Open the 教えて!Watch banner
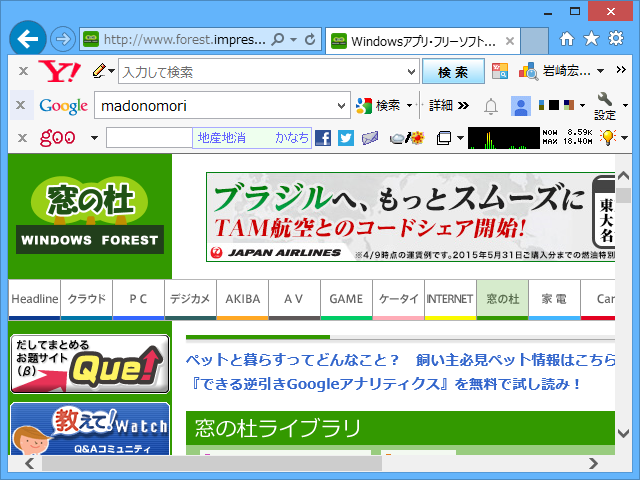Viewport: 640px width, 480px height. (x=90, y=429)
